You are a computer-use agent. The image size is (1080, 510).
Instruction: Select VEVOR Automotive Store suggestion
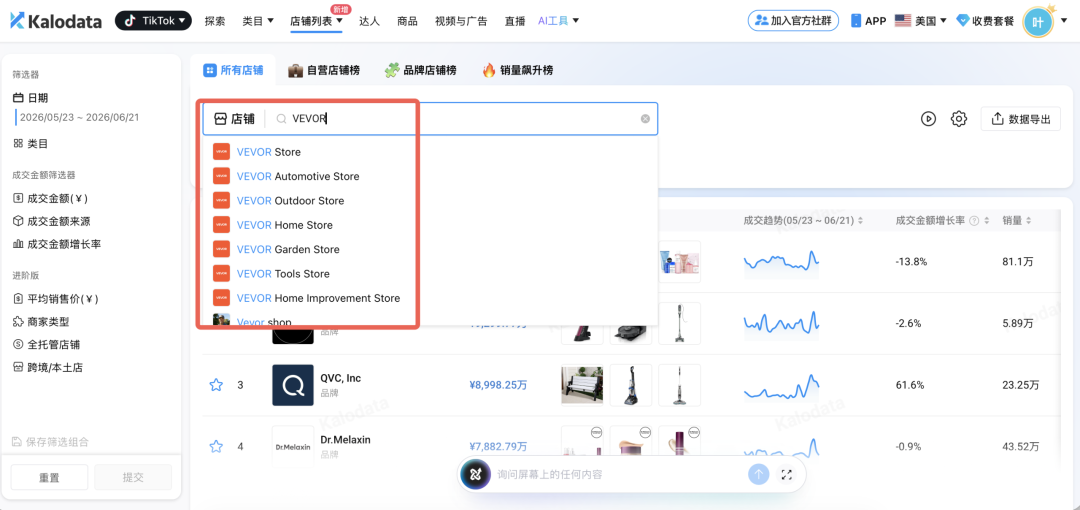coord(430,176)
